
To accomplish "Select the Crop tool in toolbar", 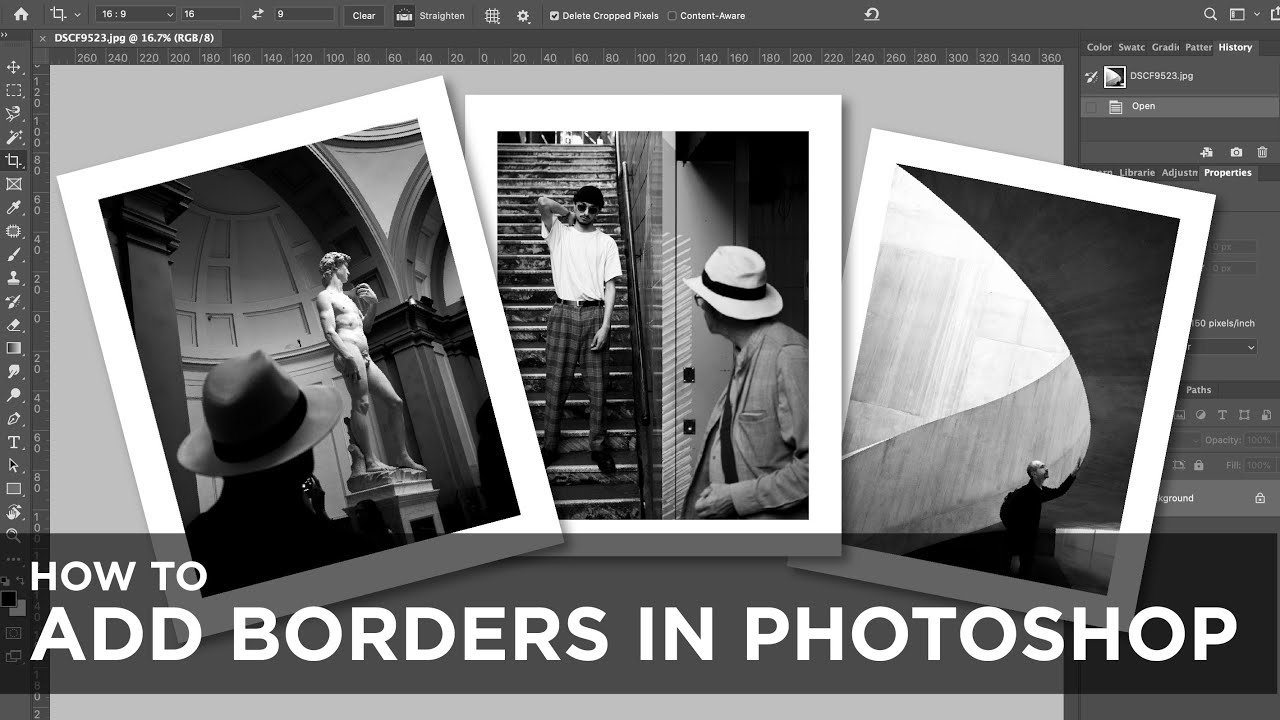I will coord(14,161).
